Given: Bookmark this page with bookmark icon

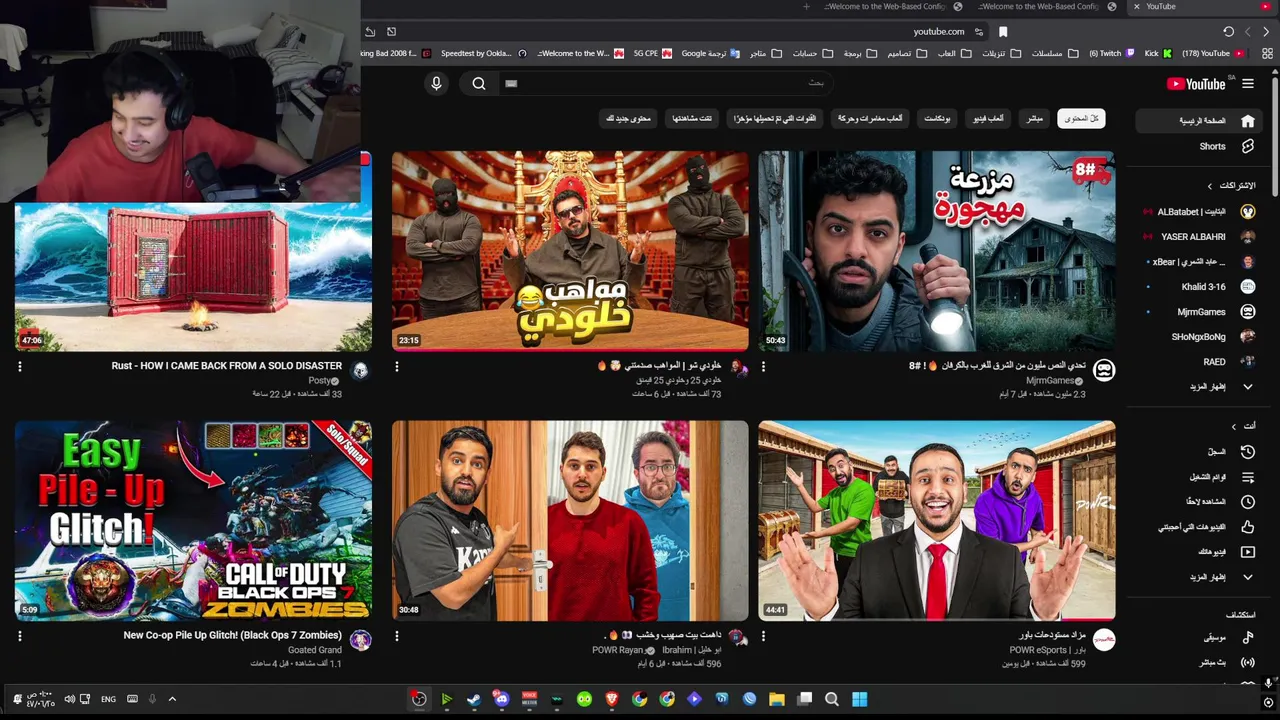Looking at the screenshot, I should tap(1003, 32).
